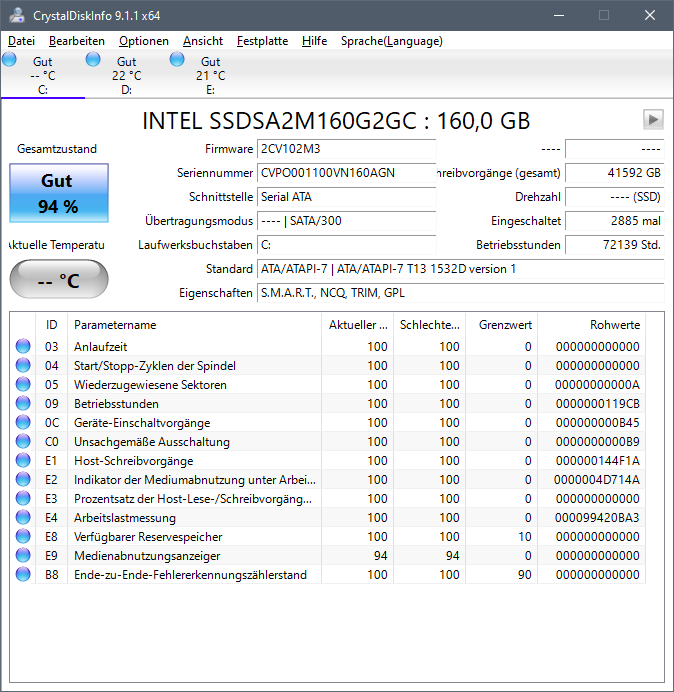Open the Ansicht menu

pyautogui.click(x=203, y=41)
